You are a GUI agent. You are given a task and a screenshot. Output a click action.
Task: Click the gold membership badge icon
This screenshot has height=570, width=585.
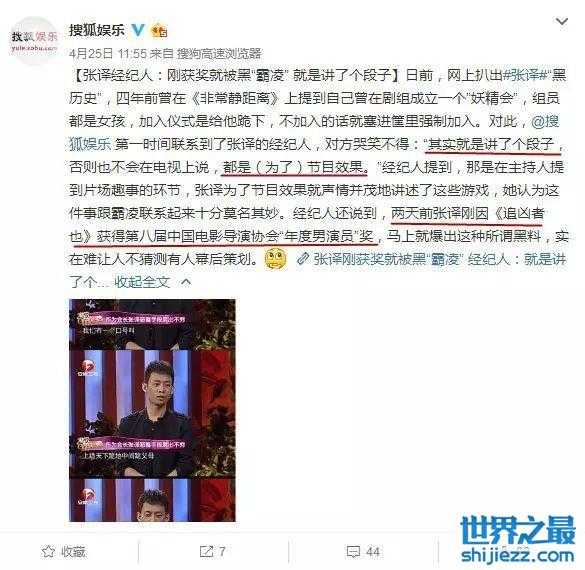pos(159,30)
